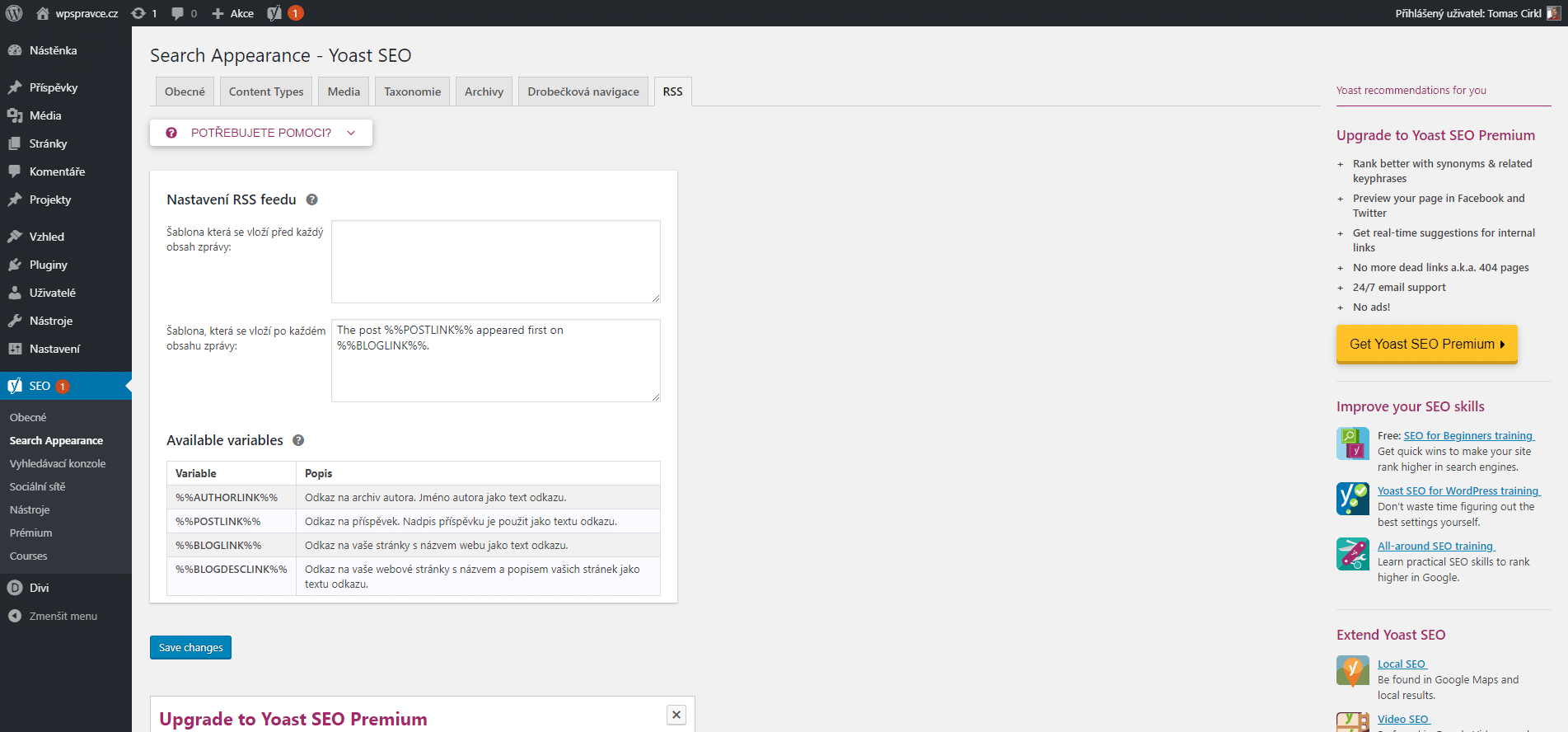
Task: Expand the Potřebujete pomoci help panel
Action: pos(261,133)
